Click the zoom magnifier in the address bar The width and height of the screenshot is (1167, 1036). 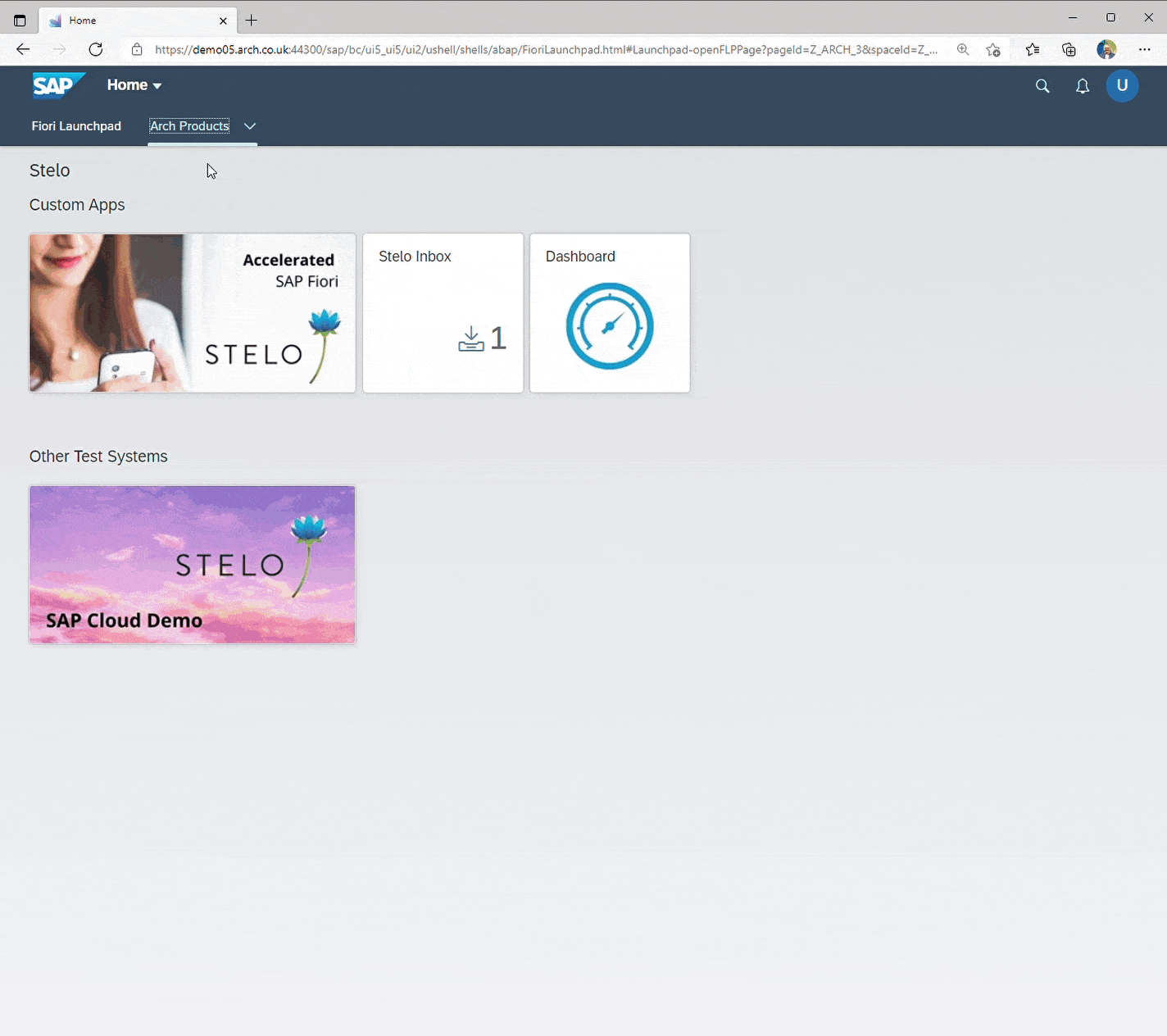(x=963, y=49)
